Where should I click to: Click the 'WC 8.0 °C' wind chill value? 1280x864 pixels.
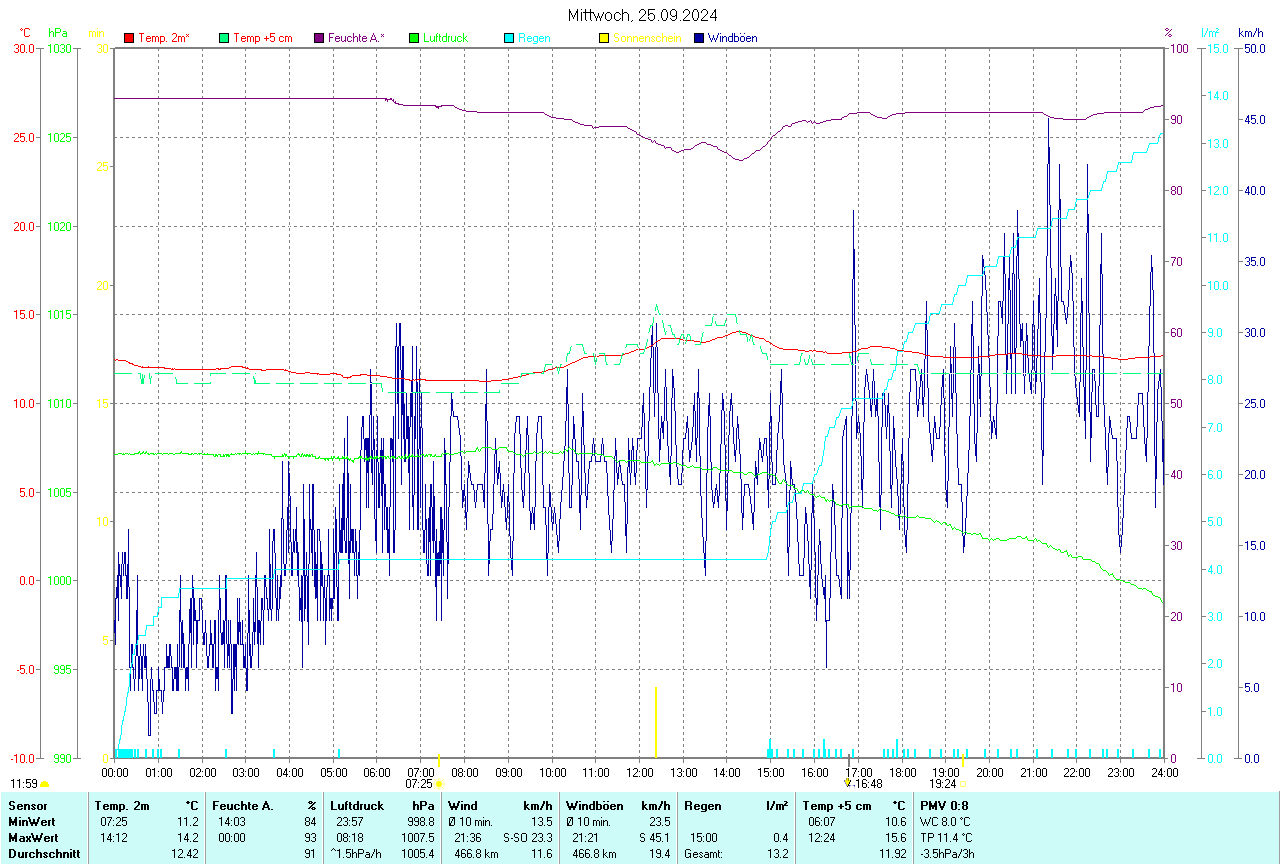[946, 821]
